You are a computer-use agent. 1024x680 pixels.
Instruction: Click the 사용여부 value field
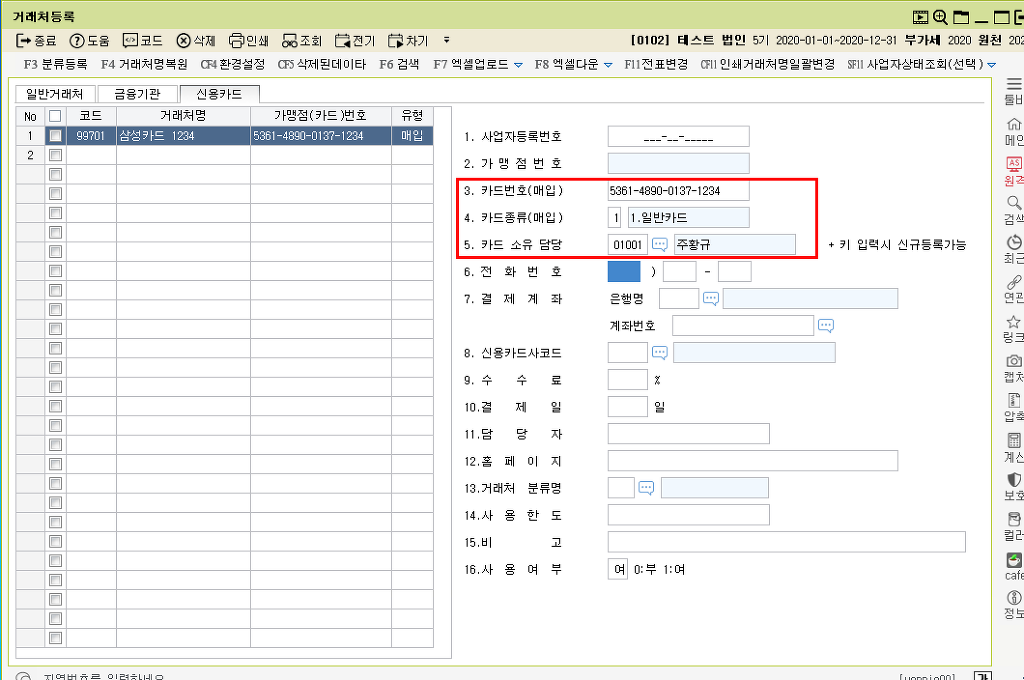(618, 569)
